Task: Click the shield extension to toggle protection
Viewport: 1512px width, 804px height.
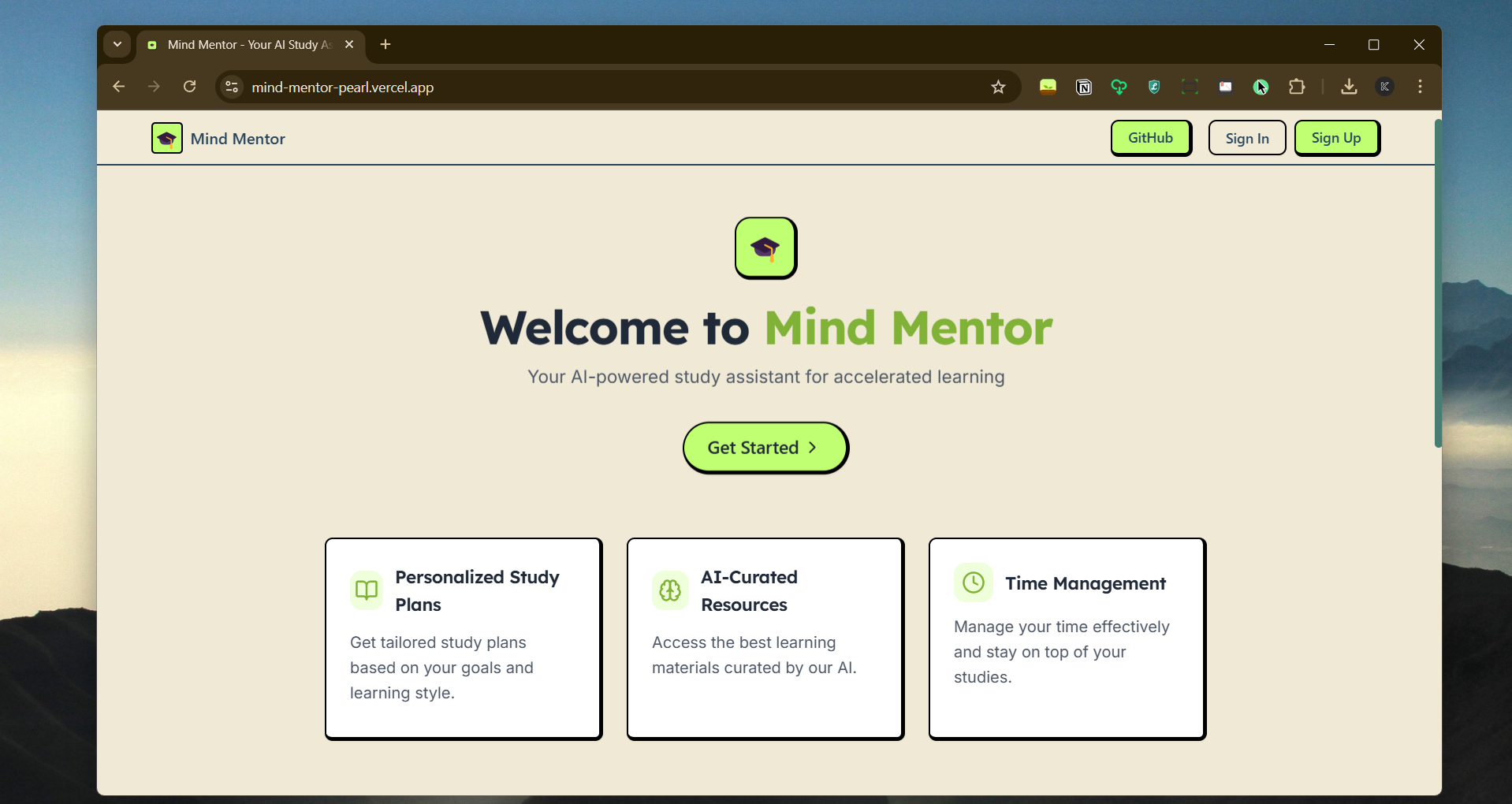Action: pyautogui.click(x=1153, y=87)
